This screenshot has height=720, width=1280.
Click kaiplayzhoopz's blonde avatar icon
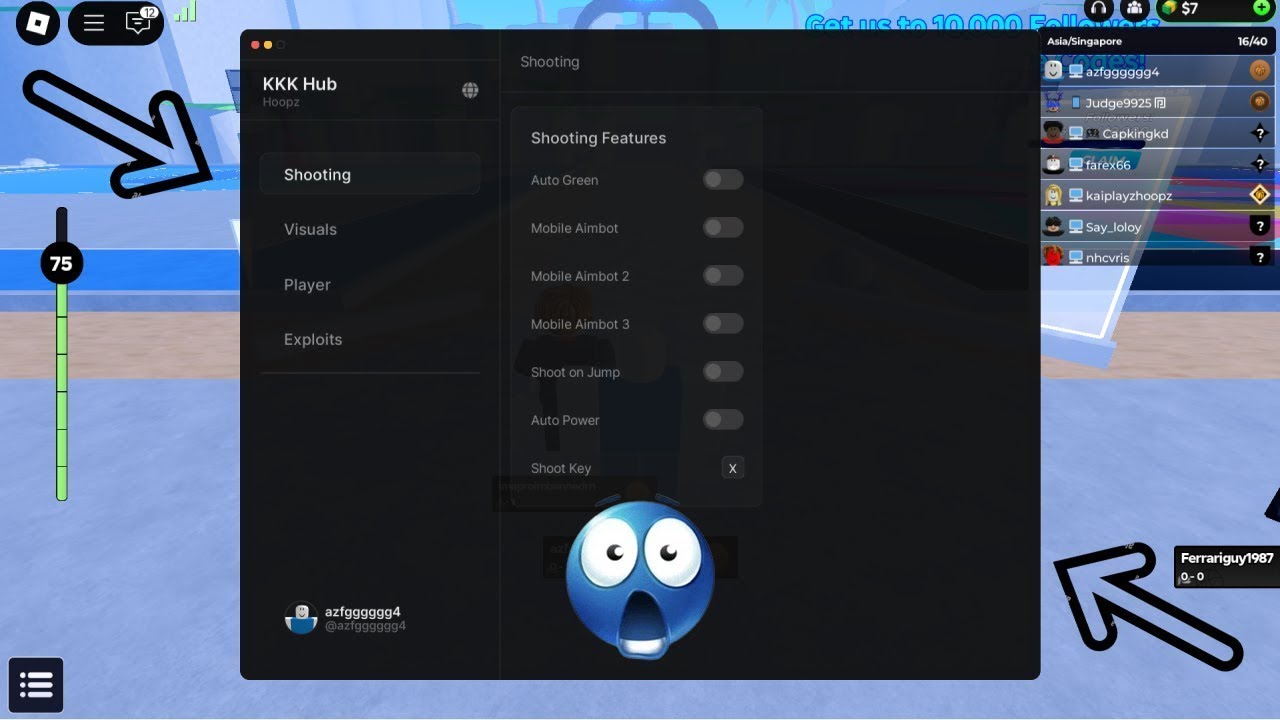(x=1053, y=195)
